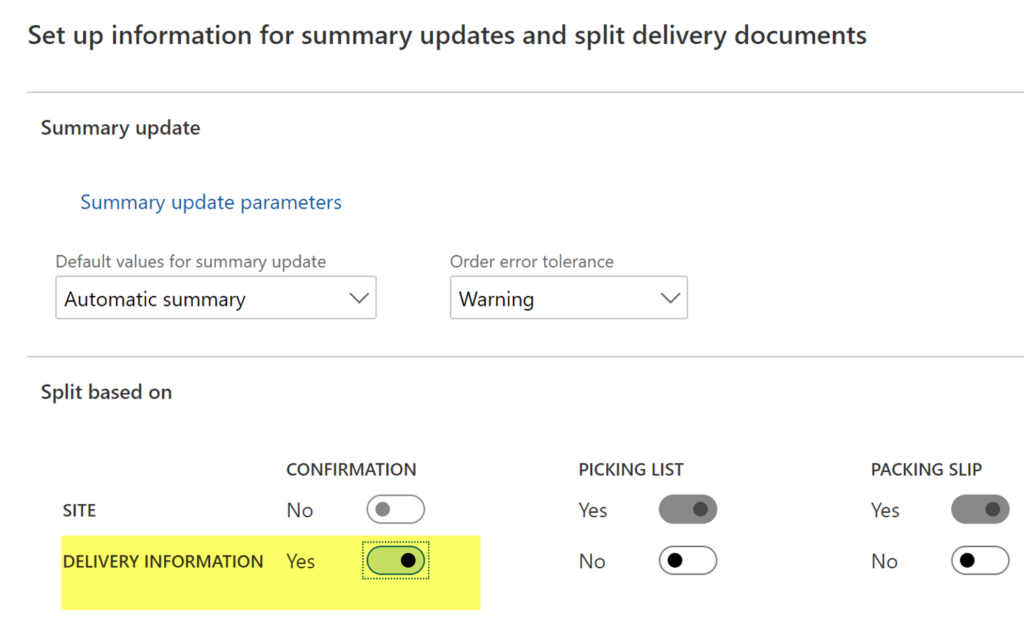
Task: Turn off Site split for Picking list
Action: coord(688,510)
